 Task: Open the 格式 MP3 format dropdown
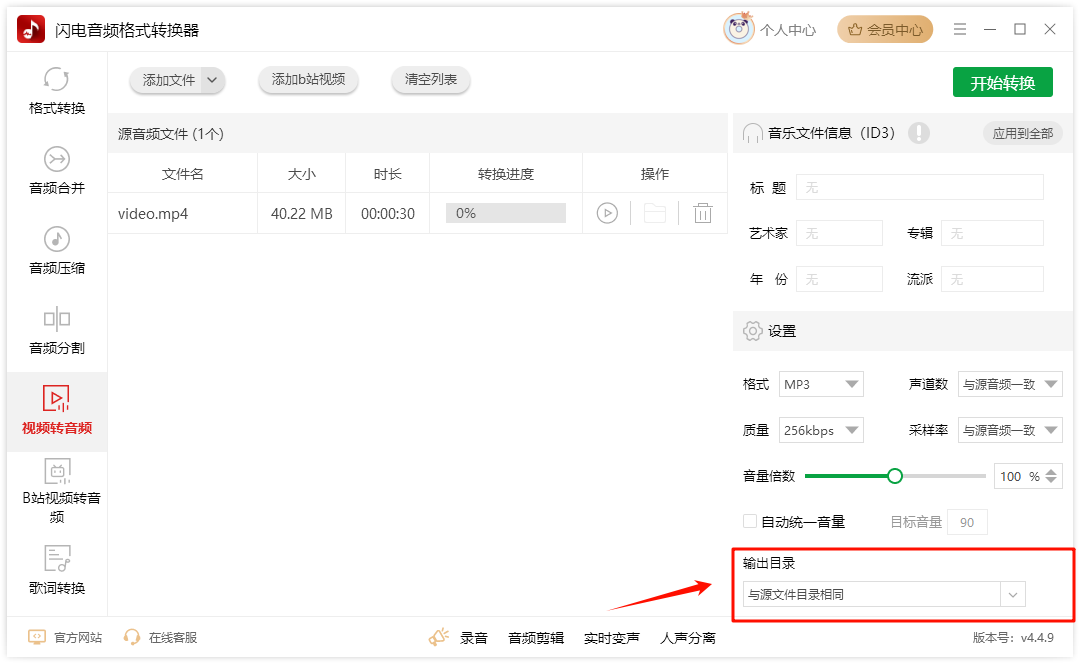coord(821,384)
